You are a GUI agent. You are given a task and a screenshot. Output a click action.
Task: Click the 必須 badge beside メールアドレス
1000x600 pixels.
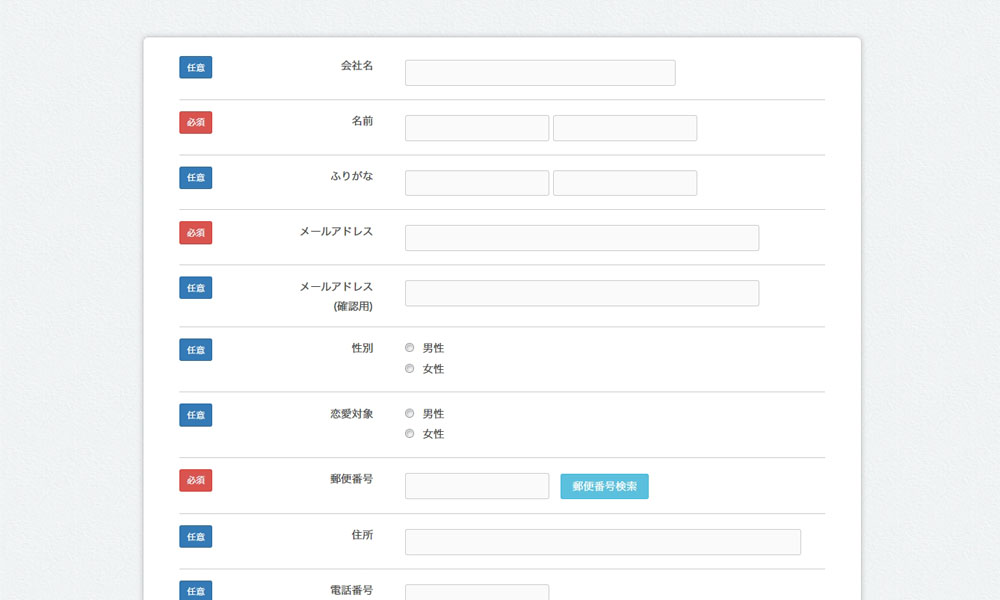196,233
